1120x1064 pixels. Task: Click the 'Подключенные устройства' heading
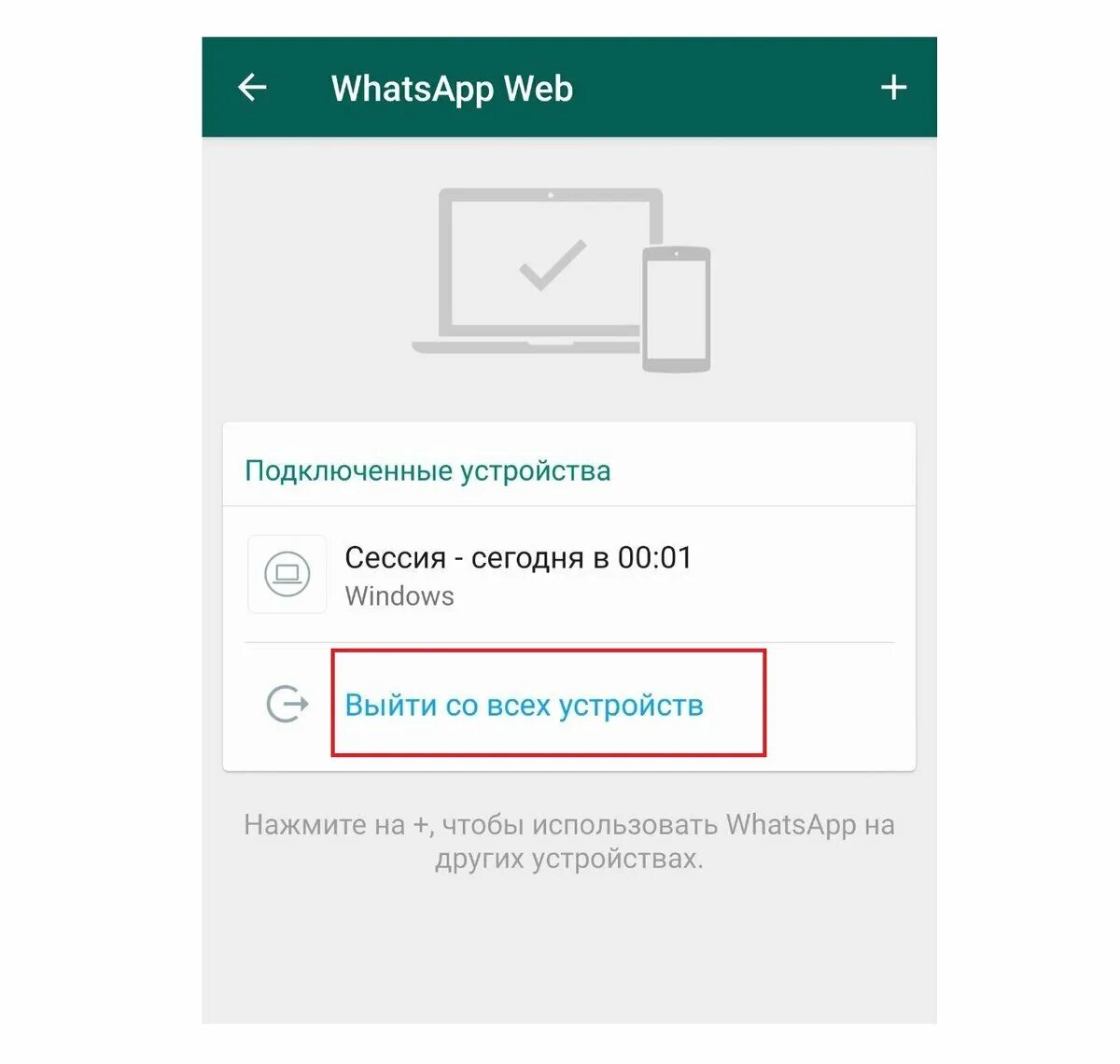click(x=427, y=470)
